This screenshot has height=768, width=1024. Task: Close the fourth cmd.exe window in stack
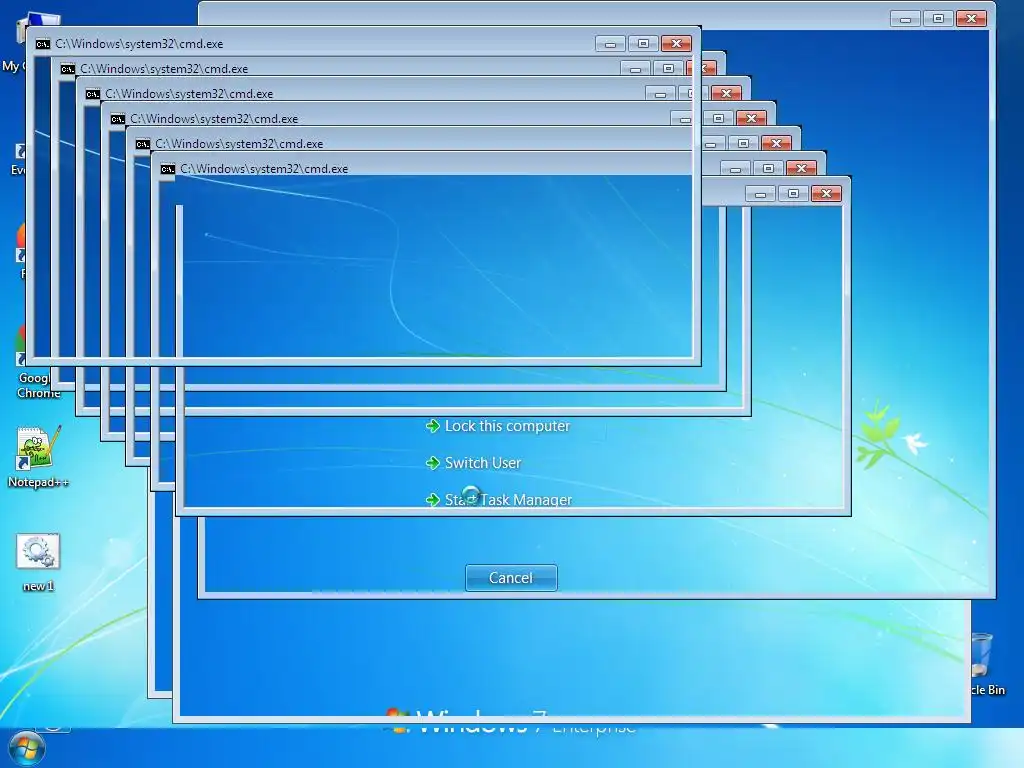point(751,118)
